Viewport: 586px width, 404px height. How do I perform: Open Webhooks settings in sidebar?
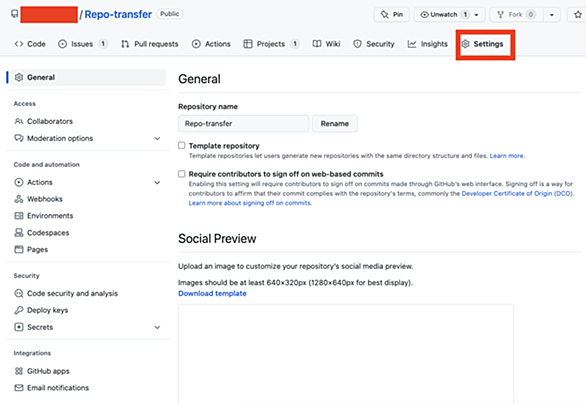click(x=44, y=199)
